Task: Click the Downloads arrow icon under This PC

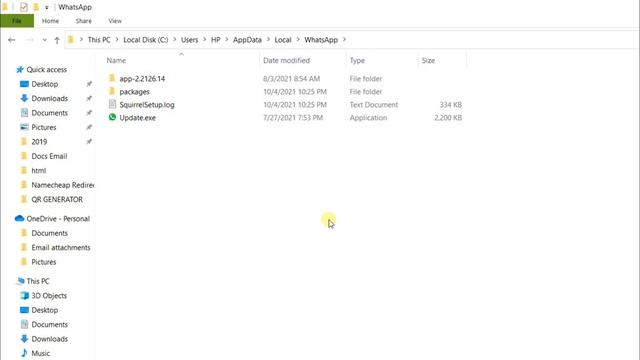Action: [24, 338]
